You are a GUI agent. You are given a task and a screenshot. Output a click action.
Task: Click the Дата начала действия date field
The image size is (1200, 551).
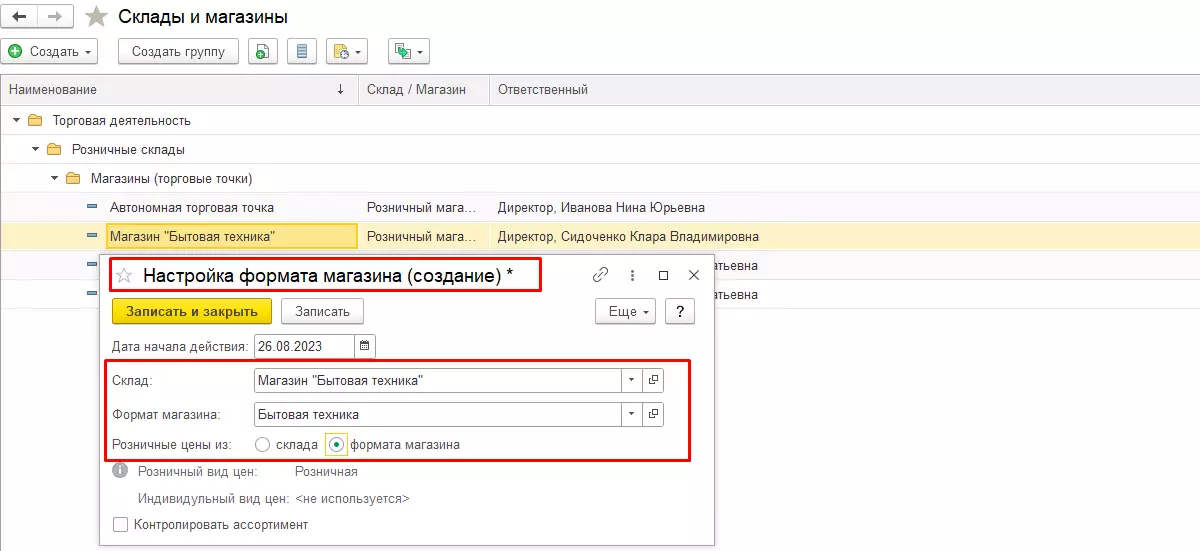pyautogui.click(x=304, y=346)
